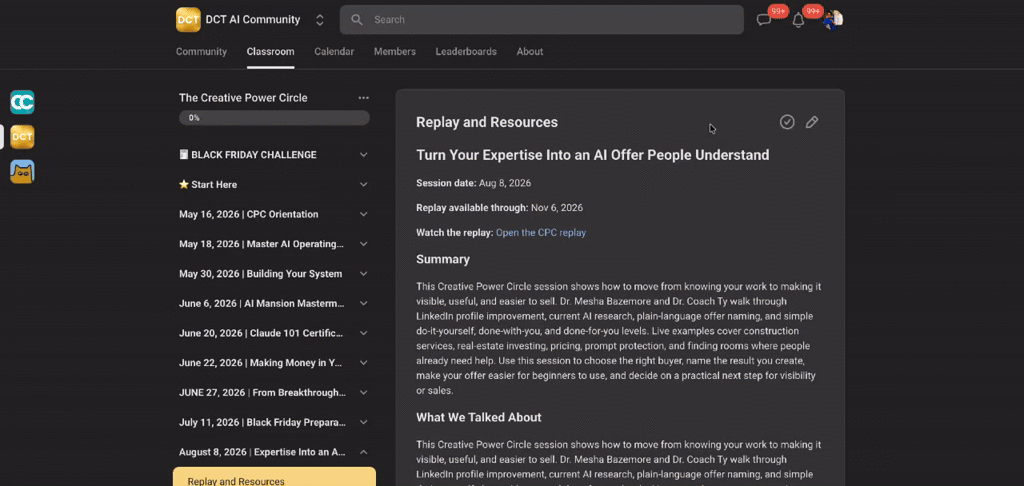Click The Creative Power Circle course title
The width and height of the screenshot is (1024, 486).
tap(243, 98)
